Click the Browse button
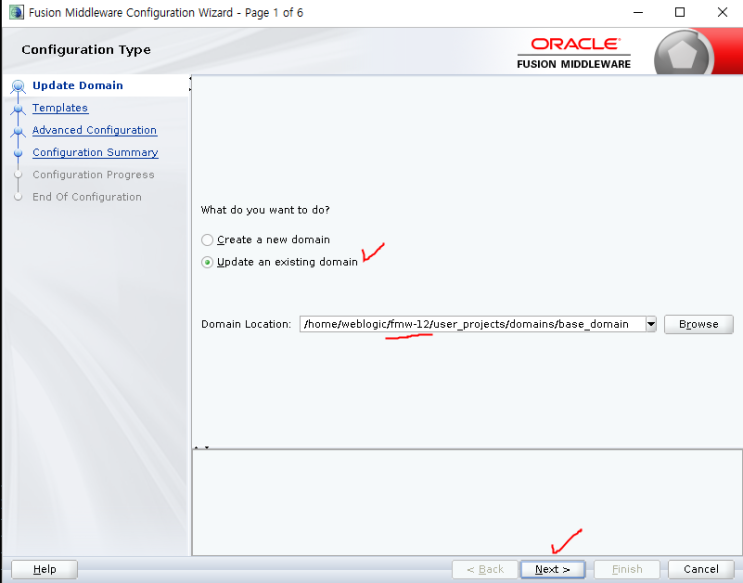 pyautogui.click(x=699, y=324)
